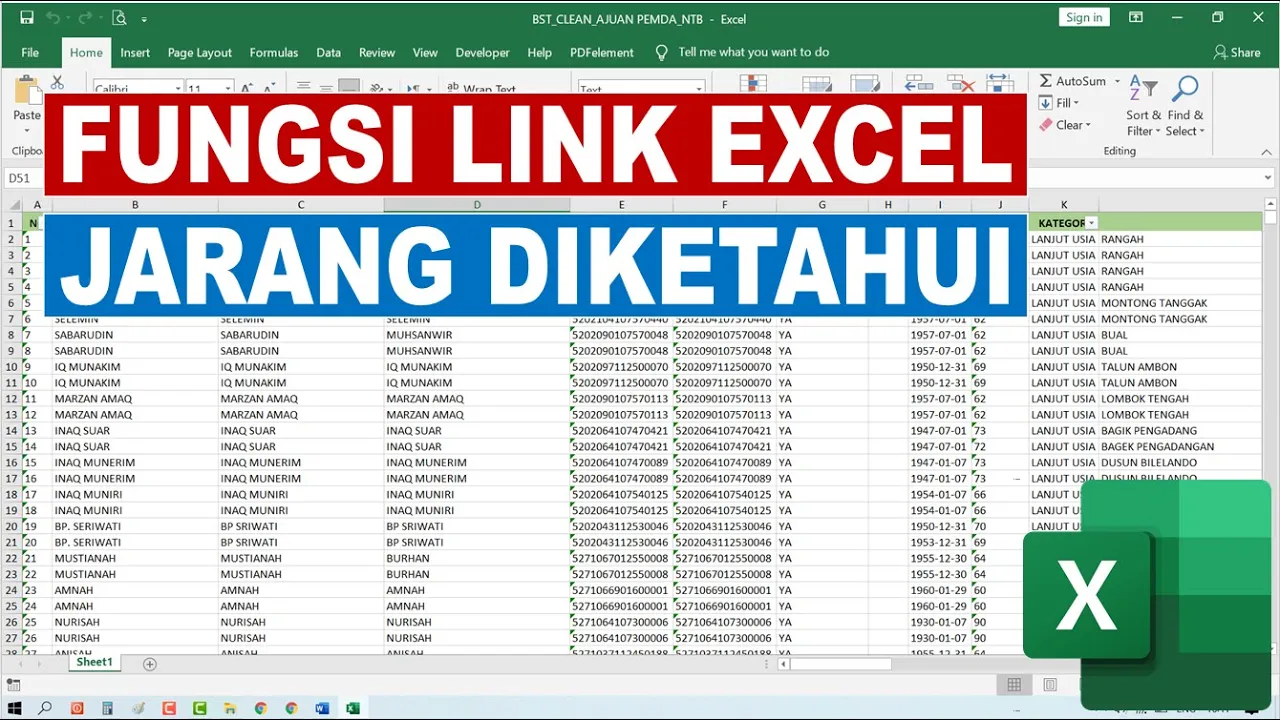Open the Clear dropdown arrow
This screenshot has height=720, width=1280.
tap(1088, 125)
